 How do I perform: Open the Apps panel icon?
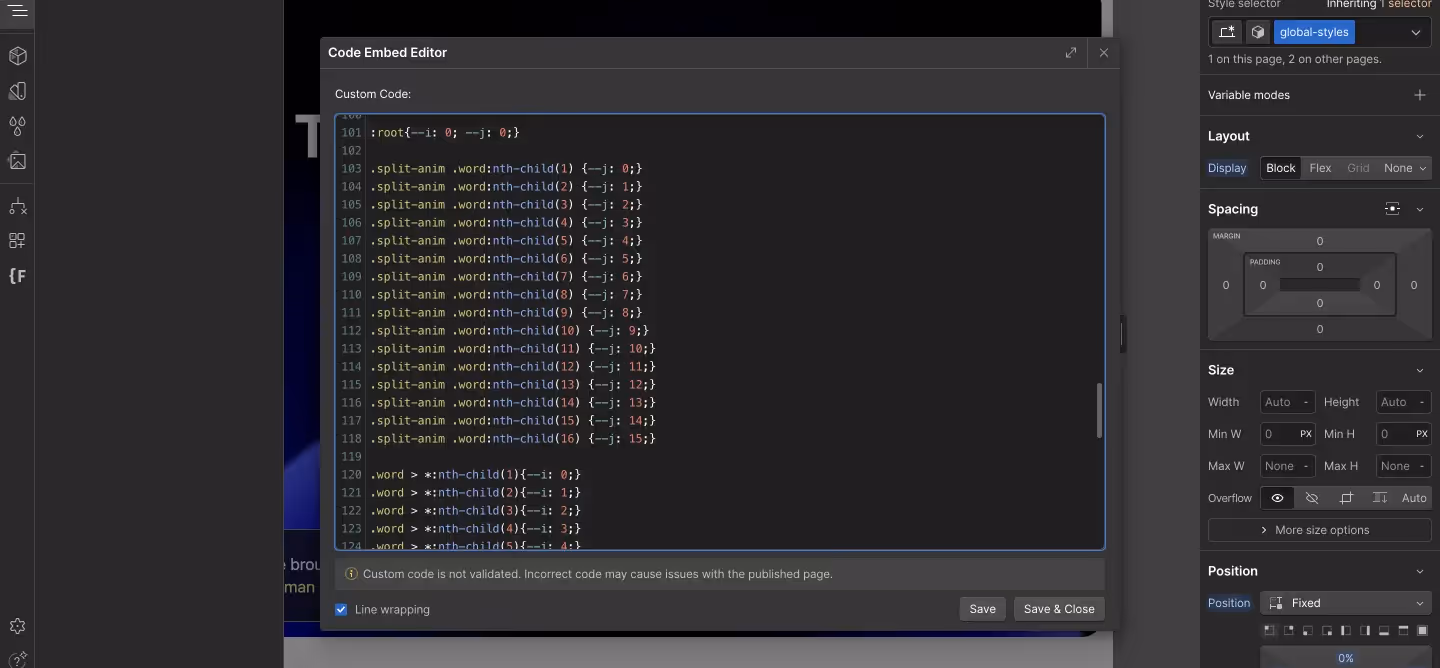coord(16,241)
